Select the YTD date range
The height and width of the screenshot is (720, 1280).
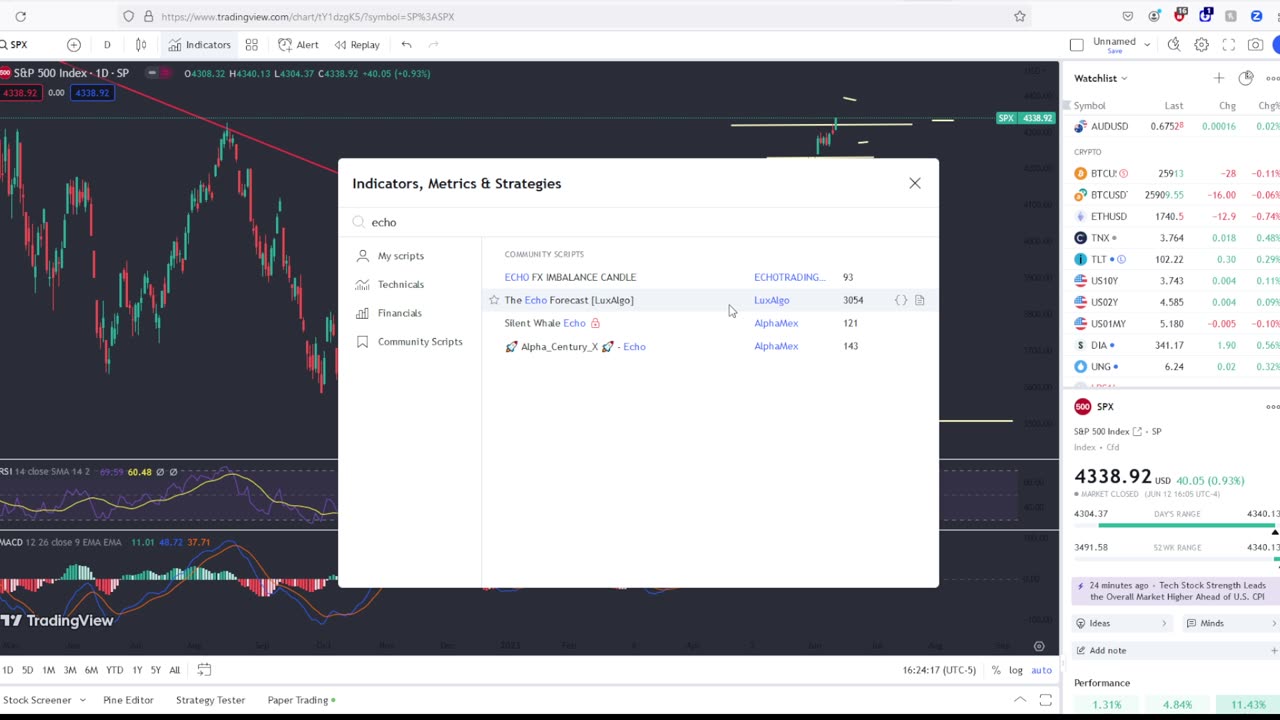115,670
